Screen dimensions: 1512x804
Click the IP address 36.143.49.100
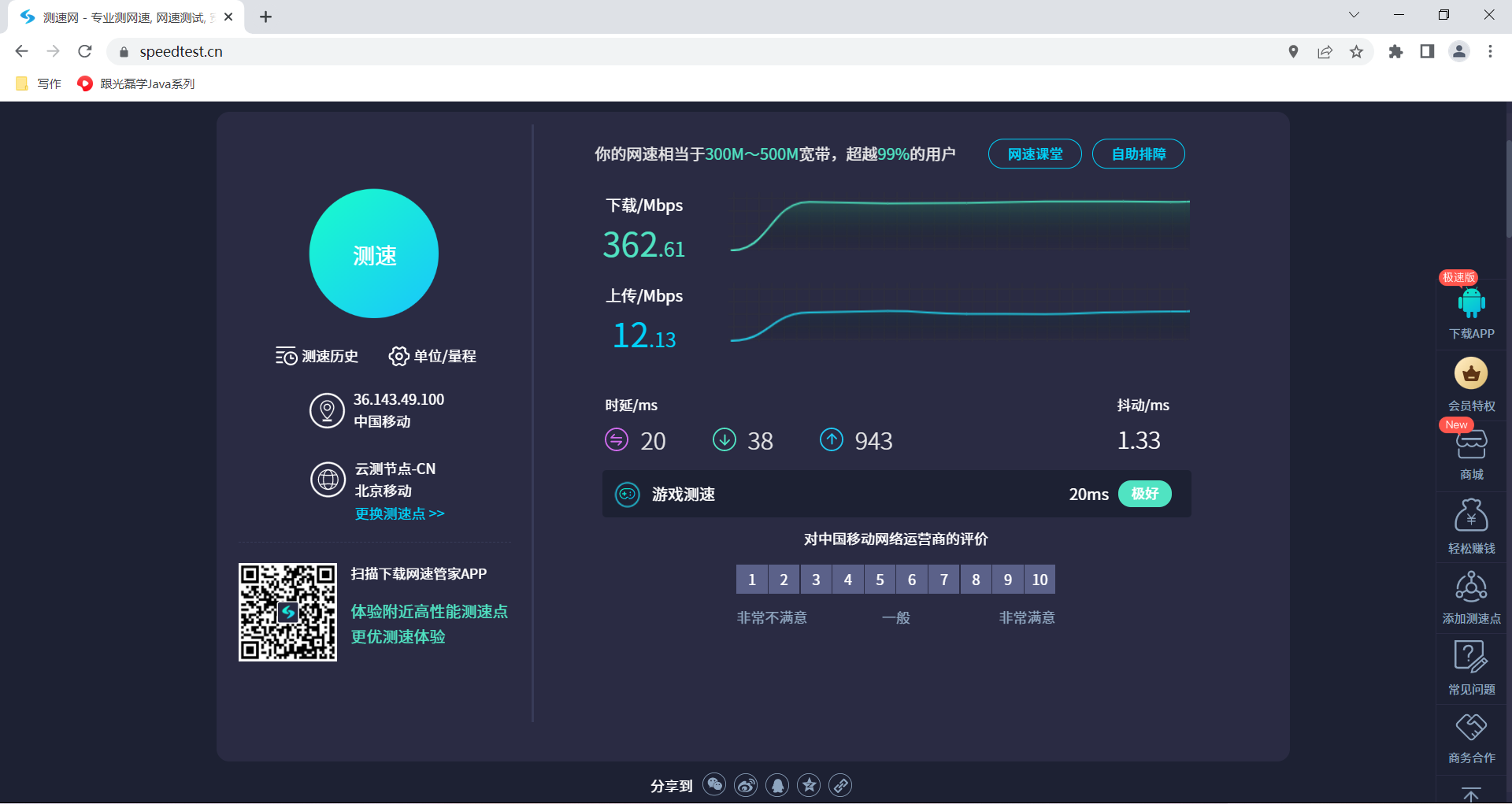pyautogui.click(x=398, y=399)
